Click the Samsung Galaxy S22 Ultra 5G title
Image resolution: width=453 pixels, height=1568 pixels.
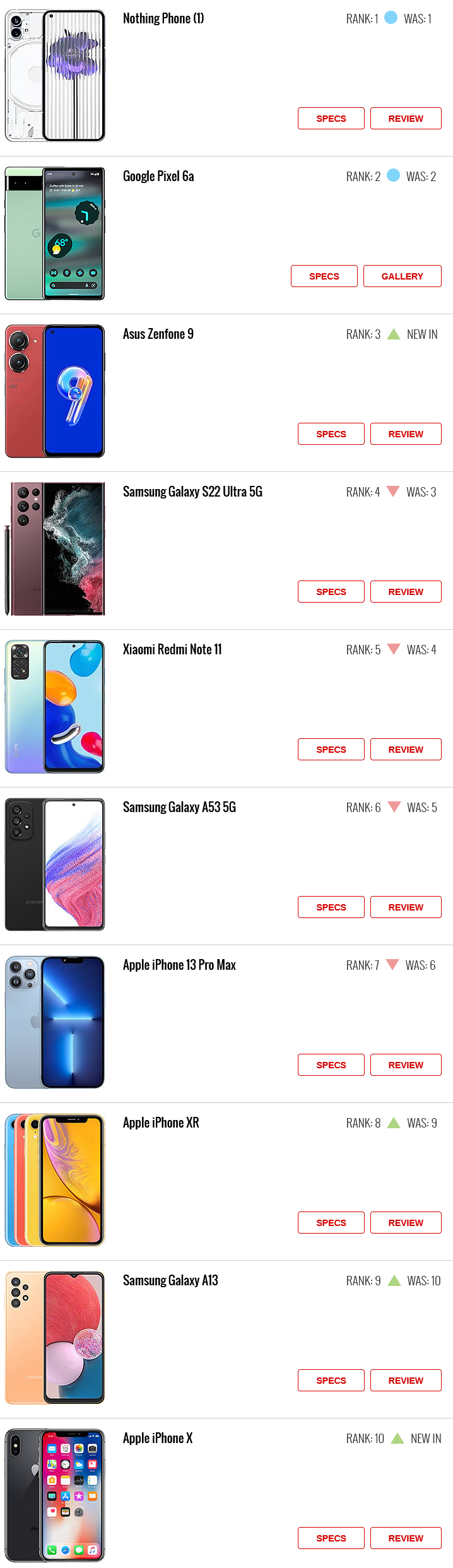tap(192, 492)
